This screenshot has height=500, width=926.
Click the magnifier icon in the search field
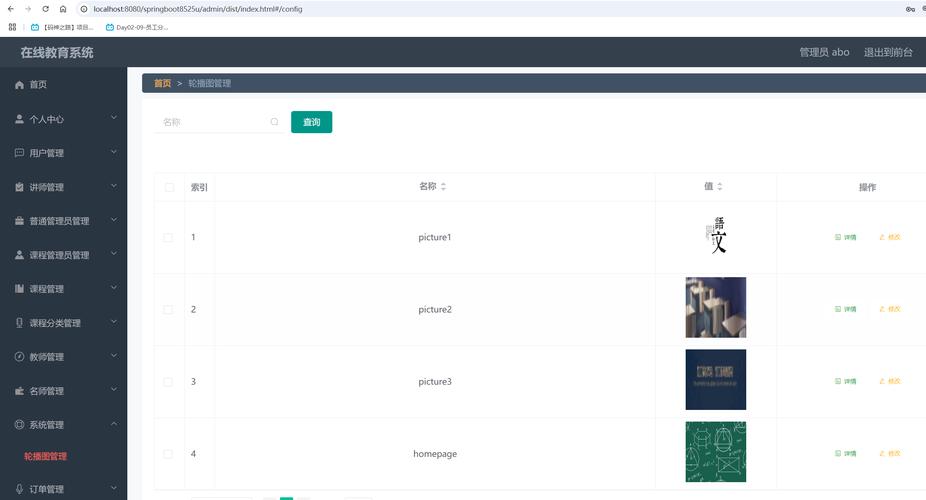[274, 122]
